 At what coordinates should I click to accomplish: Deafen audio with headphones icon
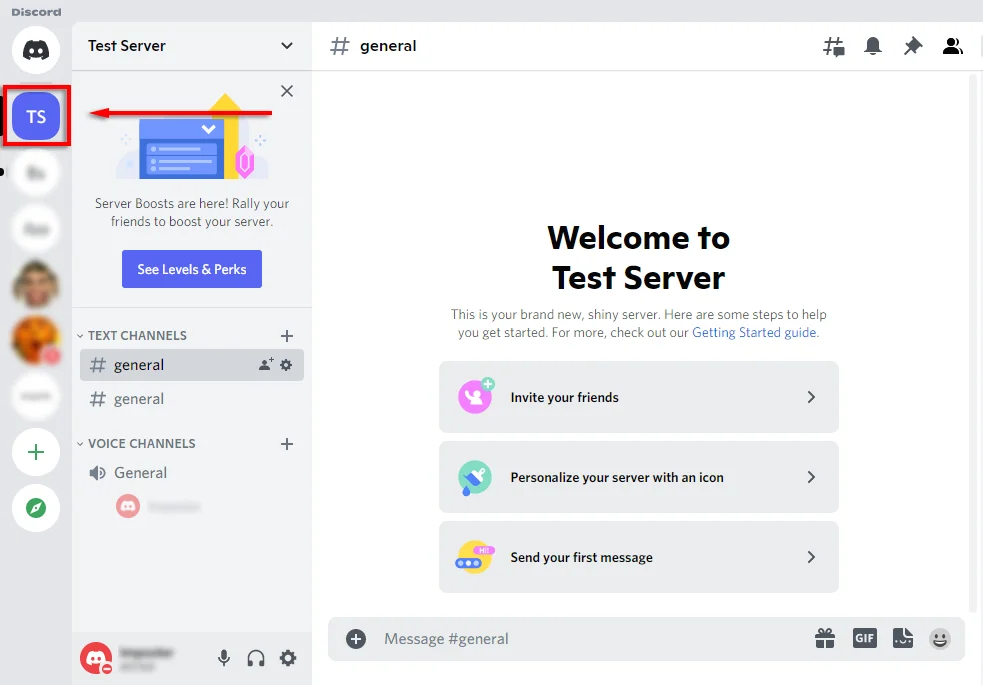coord(256,658)
